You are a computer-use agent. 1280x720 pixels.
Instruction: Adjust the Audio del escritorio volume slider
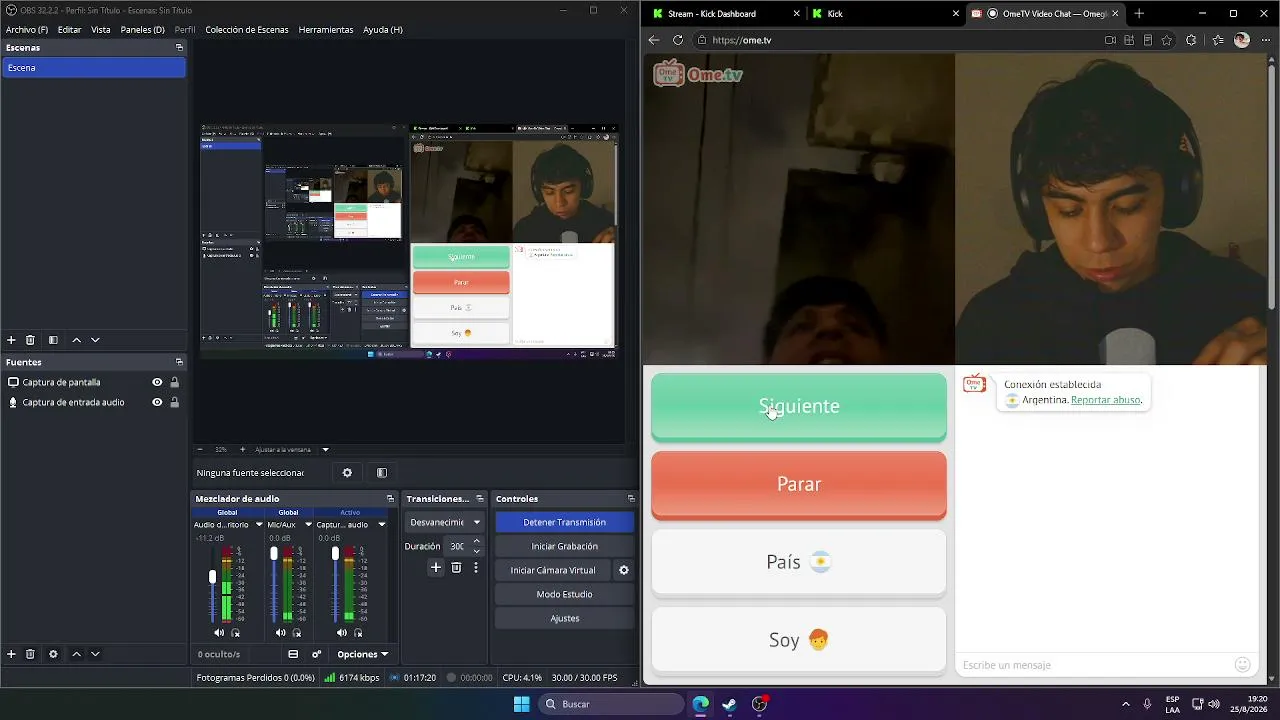(x=212, y=577)
